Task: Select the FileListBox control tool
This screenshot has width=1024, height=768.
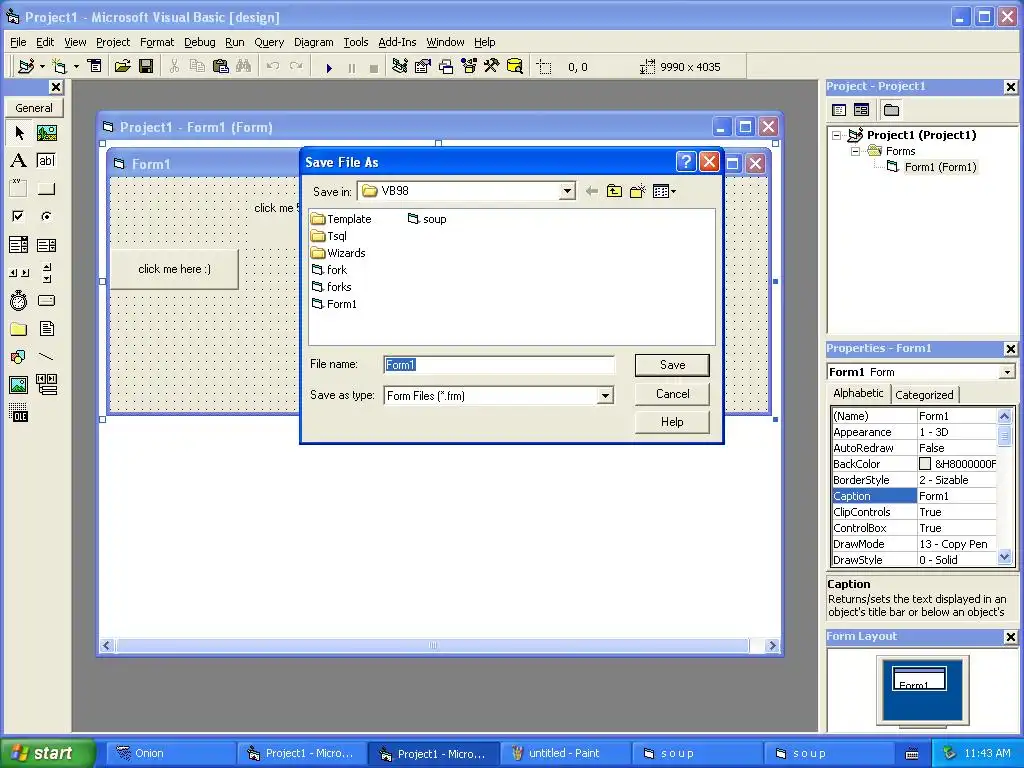Action: (46, 328)
